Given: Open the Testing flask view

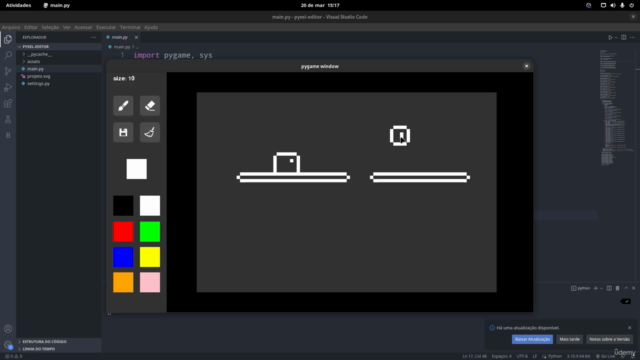Looking at the screenshot, I should pyautogui.click(x=8, y=119).
